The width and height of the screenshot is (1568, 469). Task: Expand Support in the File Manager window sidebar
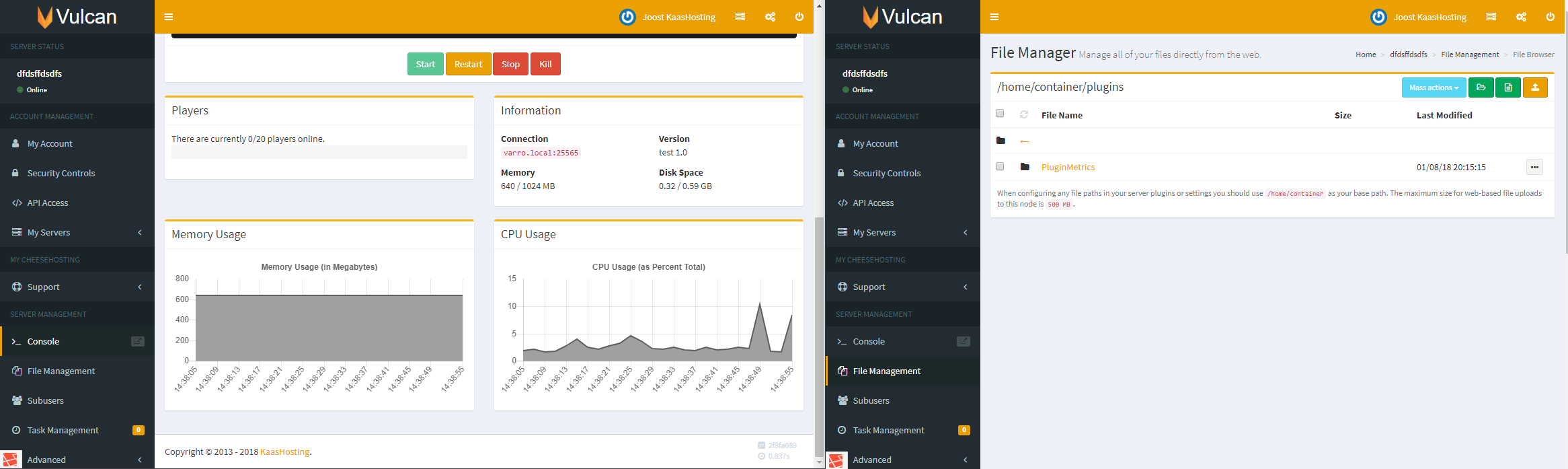(902, 287)
